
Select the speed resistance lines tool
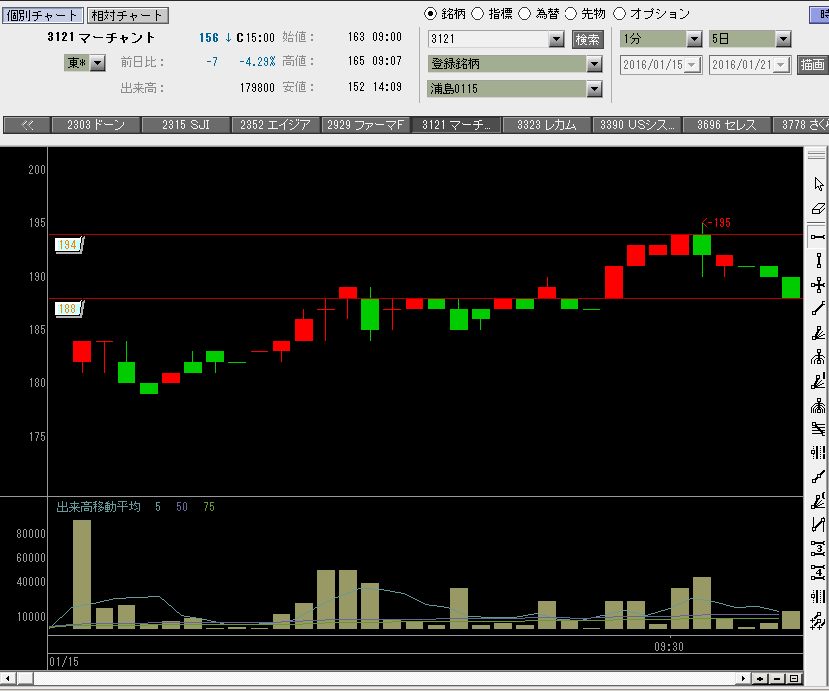tap(818, 429)
